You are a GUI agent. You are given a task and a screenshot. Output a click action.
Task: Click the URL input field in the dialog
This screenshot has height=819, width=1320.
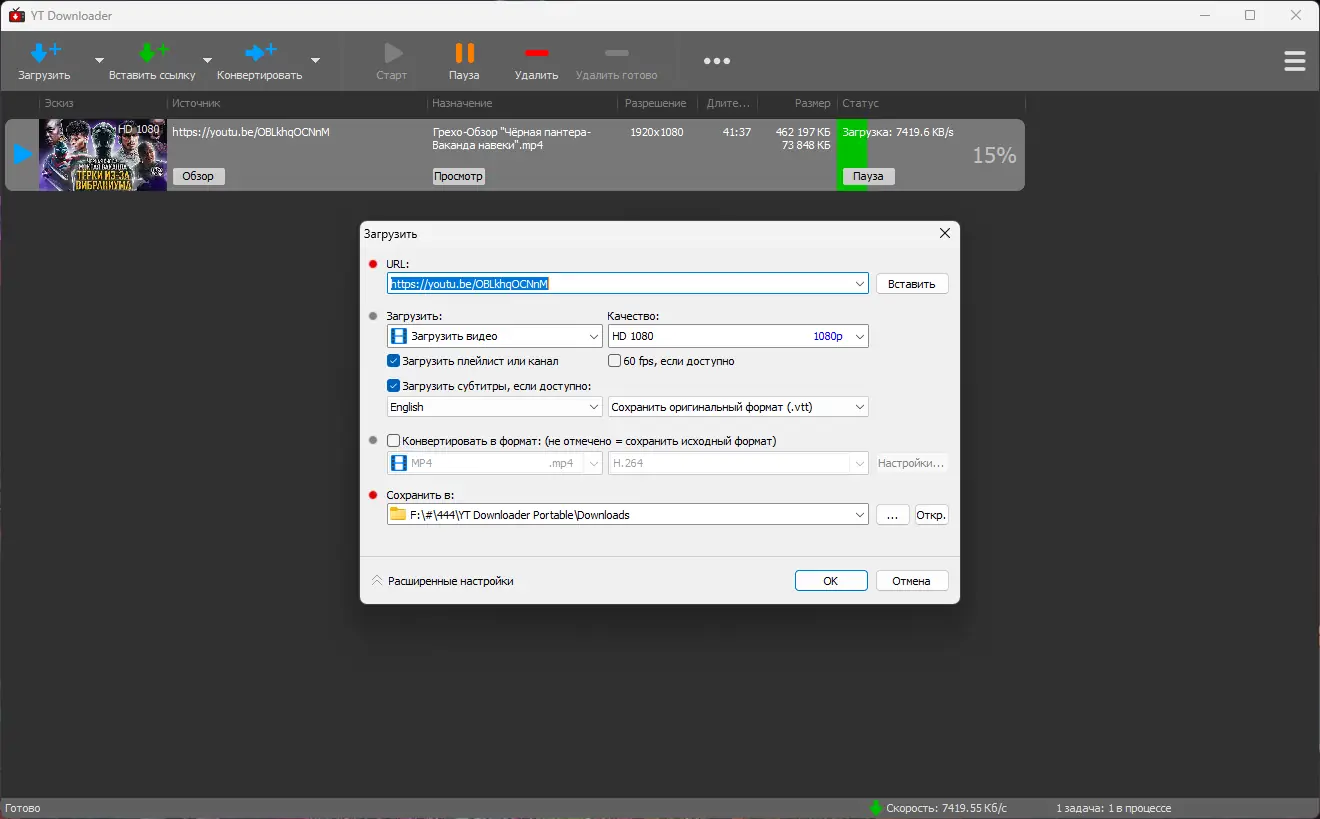pyautogui.click(x=627, y=284)
